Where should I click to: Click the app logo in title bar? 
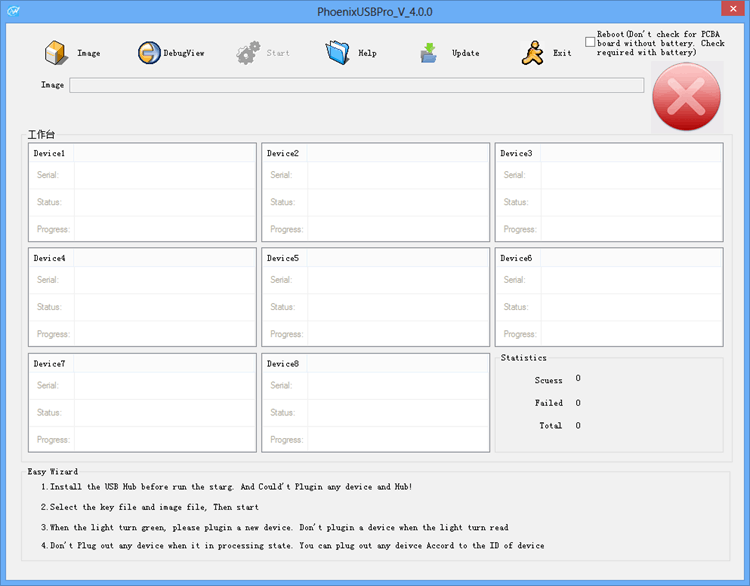pyautogui.click(x=13, y=11)
